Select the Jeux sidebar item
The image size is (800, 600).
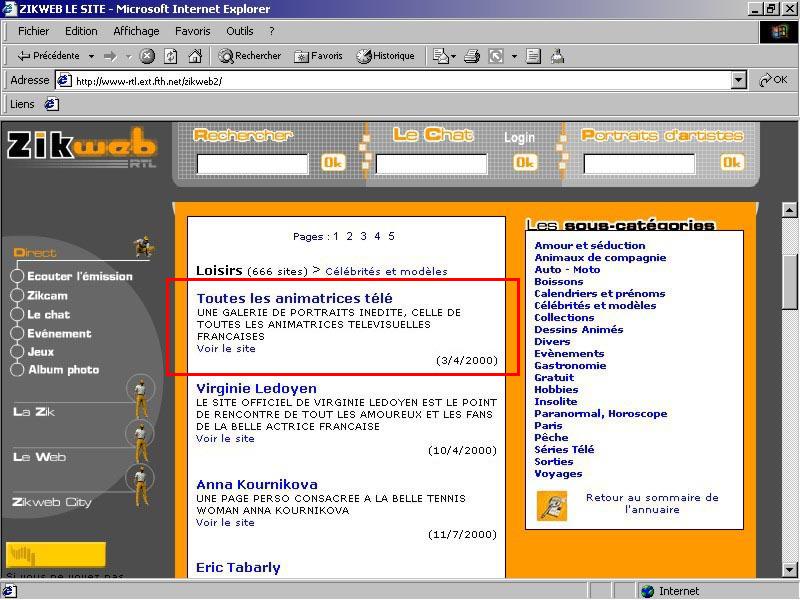(41, 352)
